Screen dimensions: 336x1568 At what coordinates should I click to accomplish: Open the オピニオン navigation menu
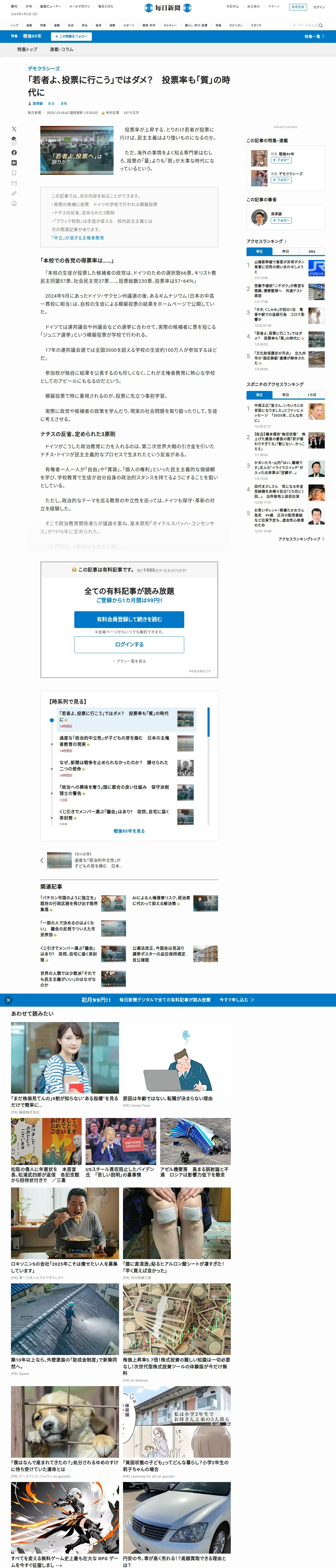(x=236, y=26)
